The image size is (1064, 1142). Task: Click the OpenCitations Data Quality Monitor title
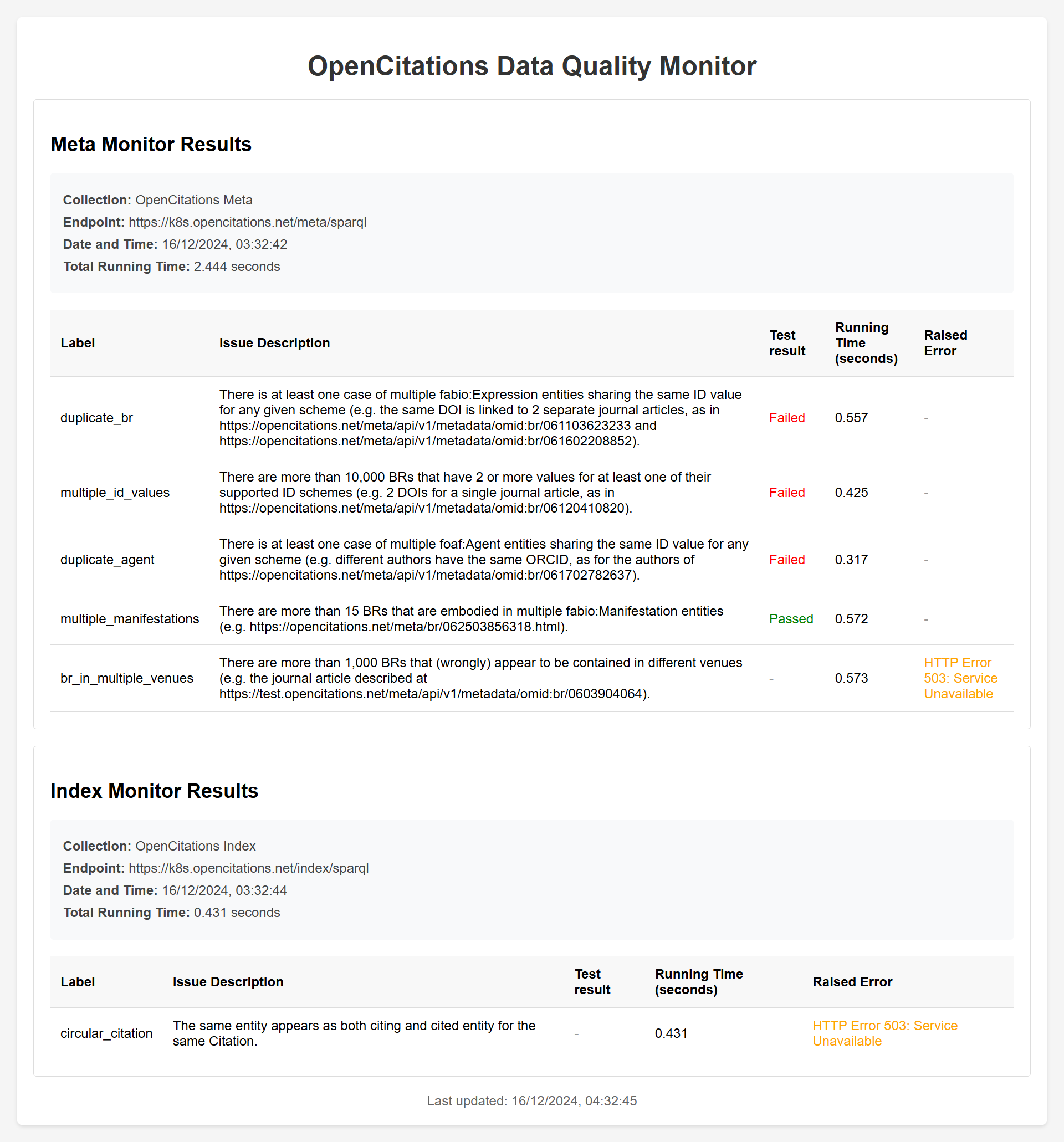coord(531,66)
